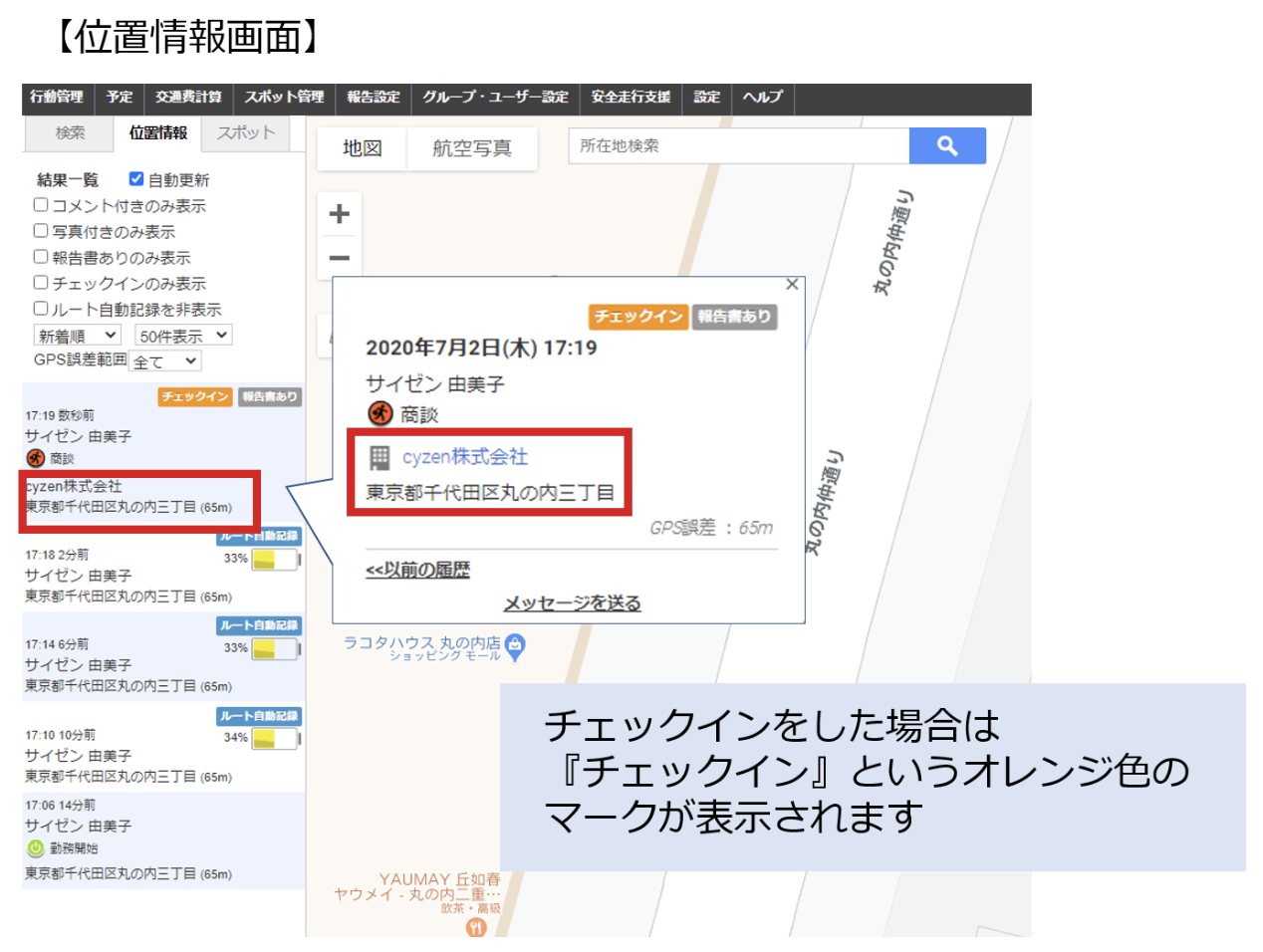Click ルート自動記録 badge on 17:14 entry
This screenshot has width=1263, height=952.
coord(259,625)
